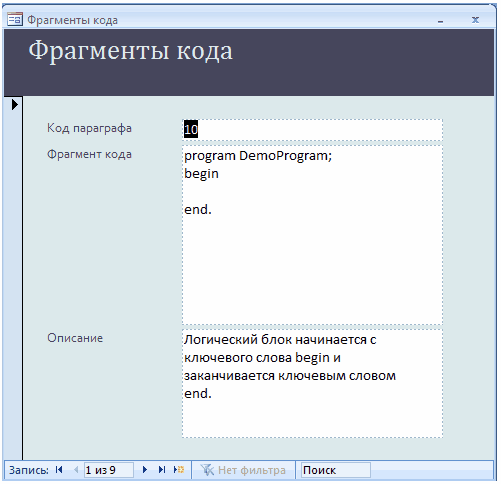Create a new blank record
The width and height of the screenshot is (501, 484).
pyautogui.click(x=179, y=470)
